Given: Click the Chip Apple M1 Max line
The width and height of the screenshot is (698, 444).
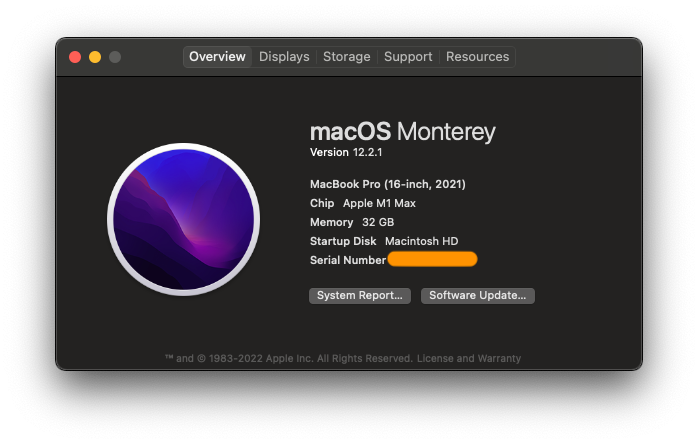Looking at the screenshot, I should pyautogui.click(x=362, y=203).
